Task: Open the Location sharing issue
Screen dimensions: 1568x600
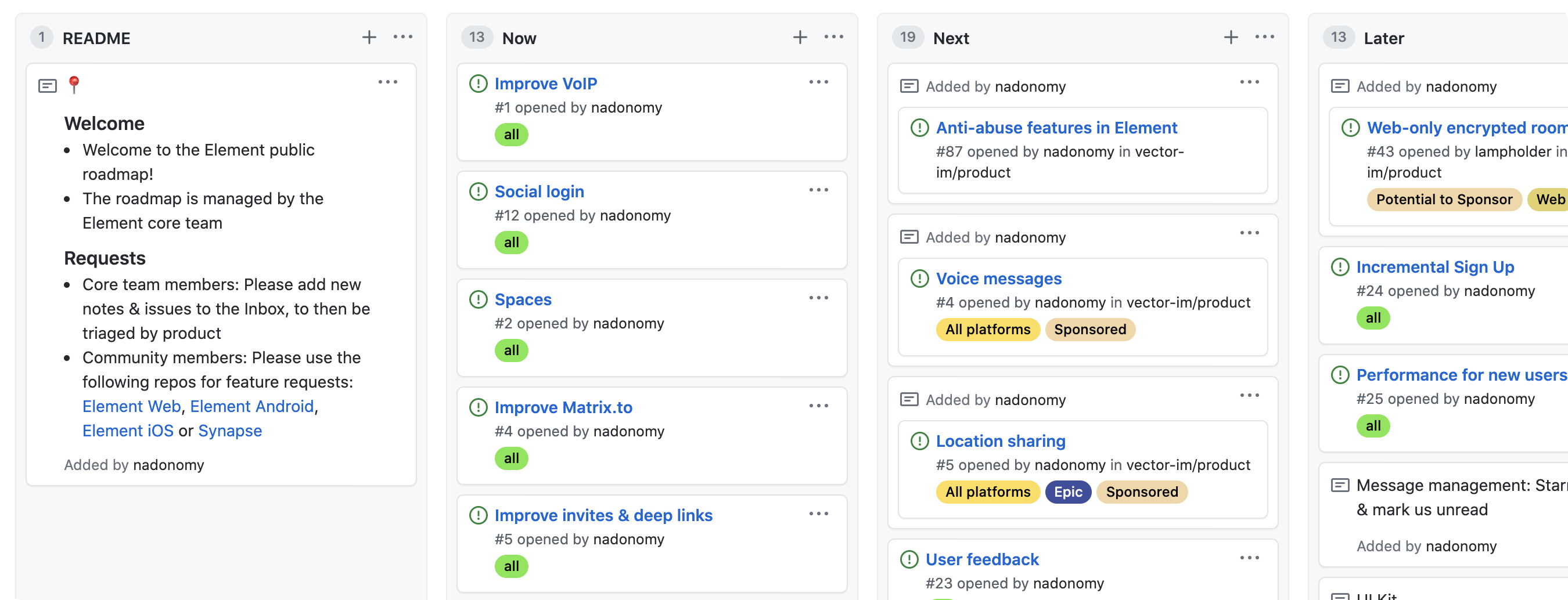Action: tap(1000, 441)
